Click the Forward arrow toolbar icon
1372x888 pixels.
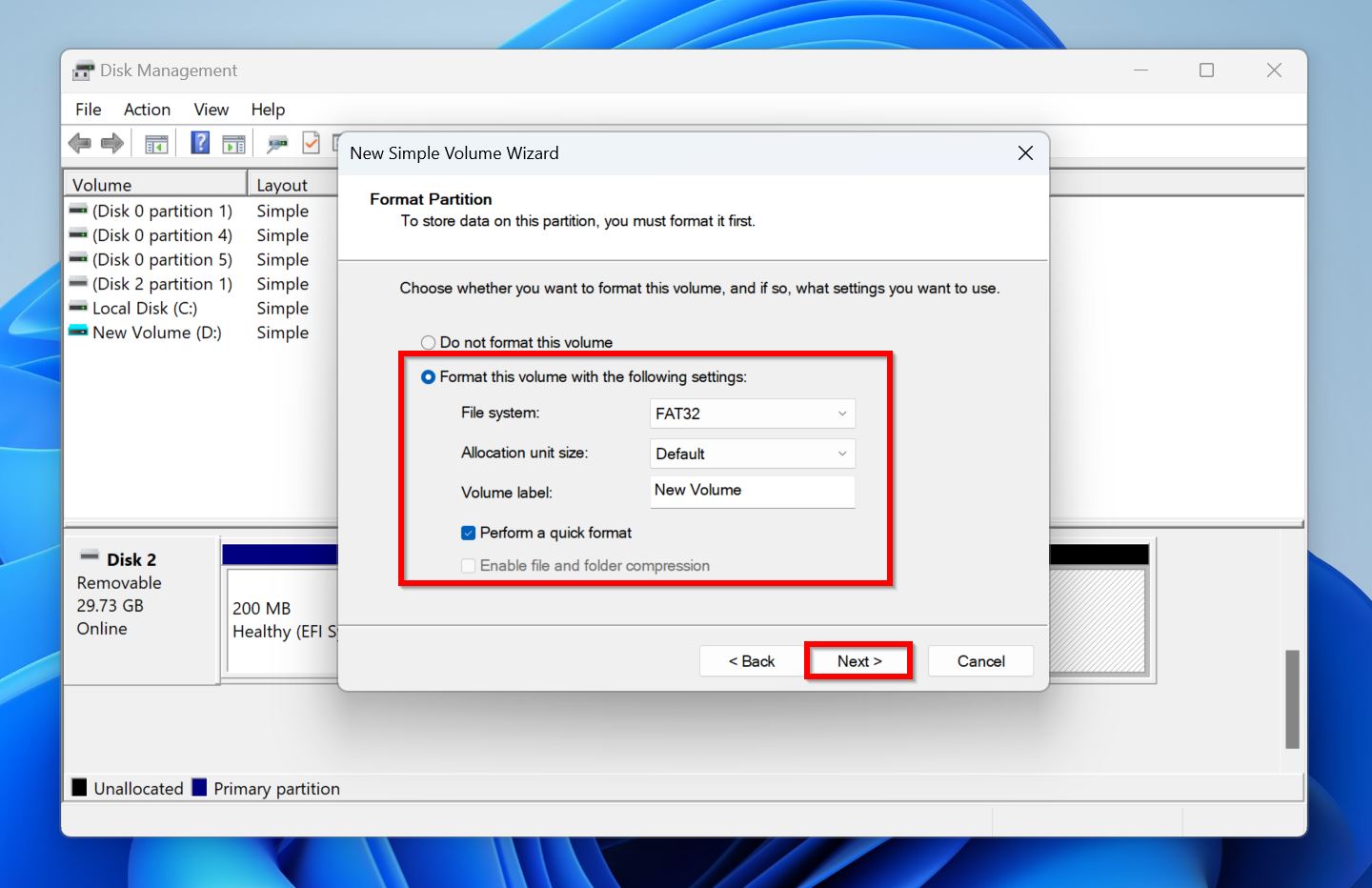pos(112,143)
